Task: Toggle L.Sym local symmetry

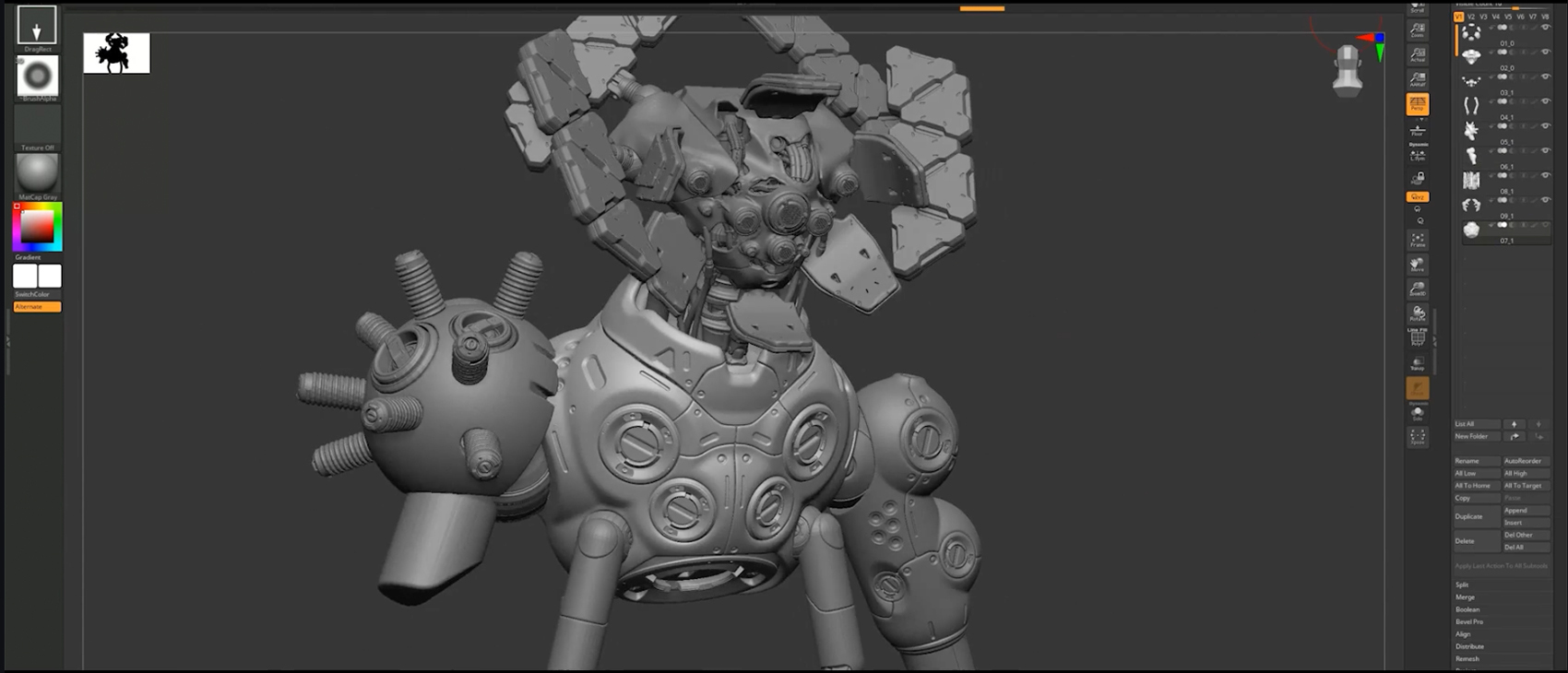Action: [1418, 155]
